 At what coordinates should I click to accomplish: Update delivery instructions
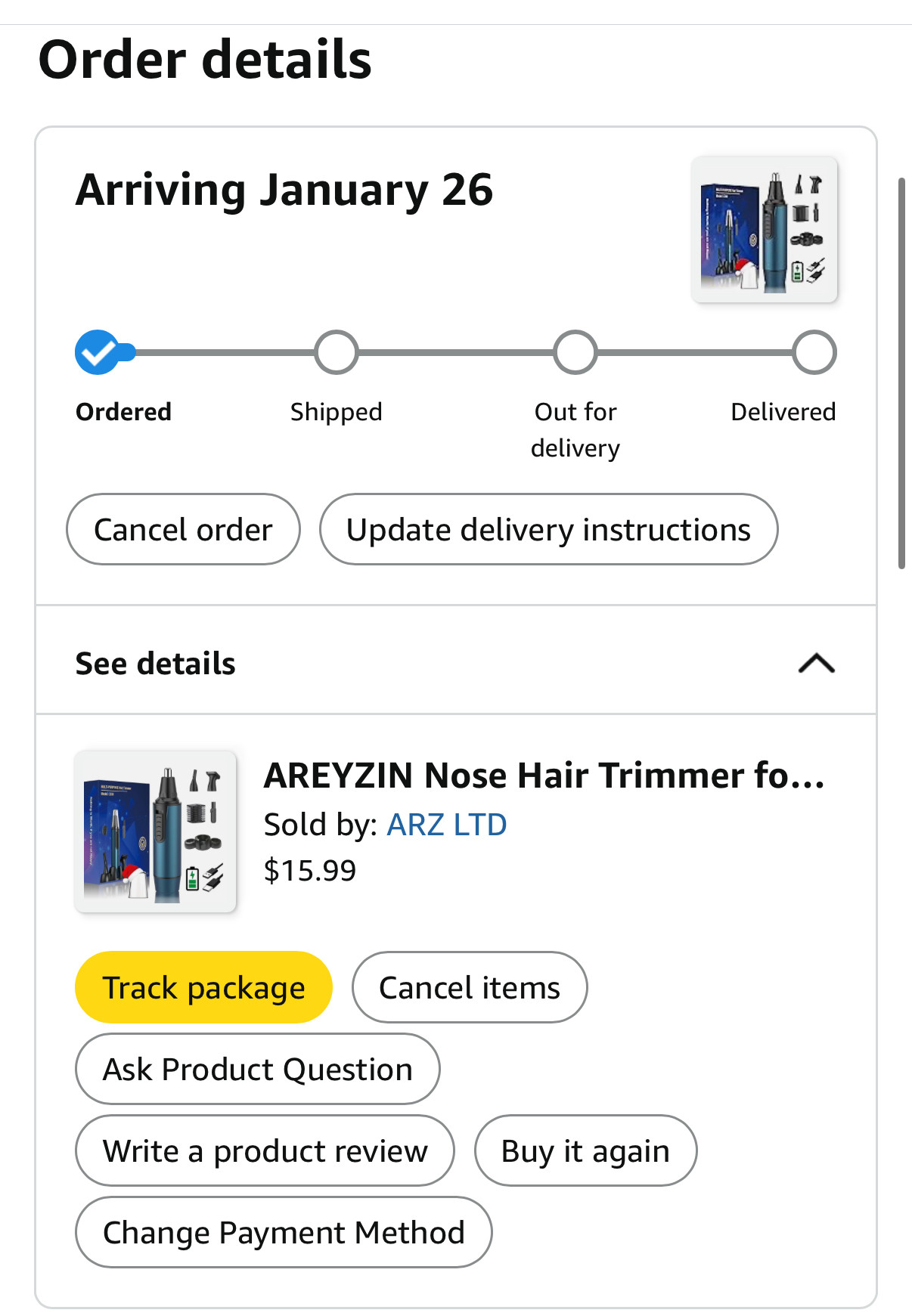coord(549,529)
